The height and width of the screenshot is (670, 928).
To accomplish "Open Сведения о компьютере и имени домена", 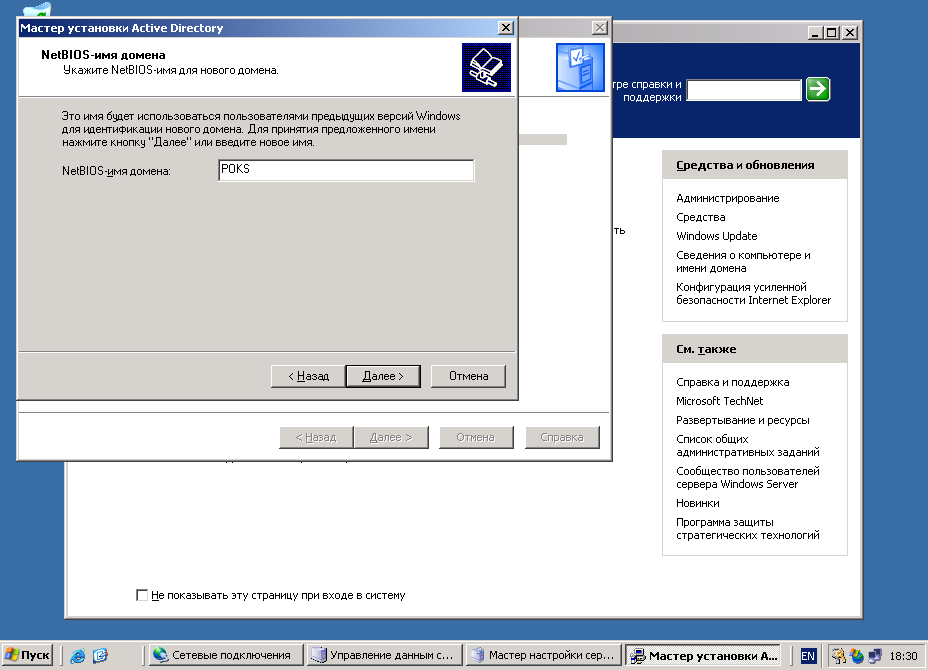I will [x=743, y=262].
